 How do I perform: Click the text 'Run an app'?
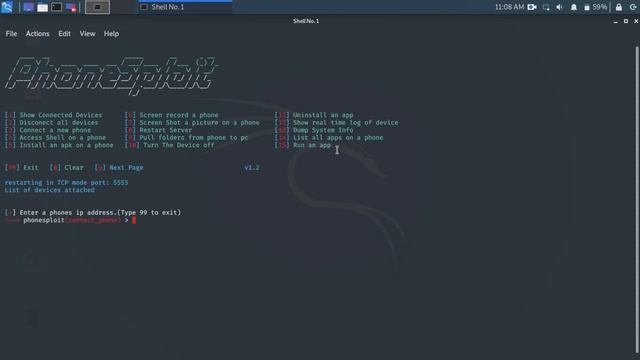312,145
